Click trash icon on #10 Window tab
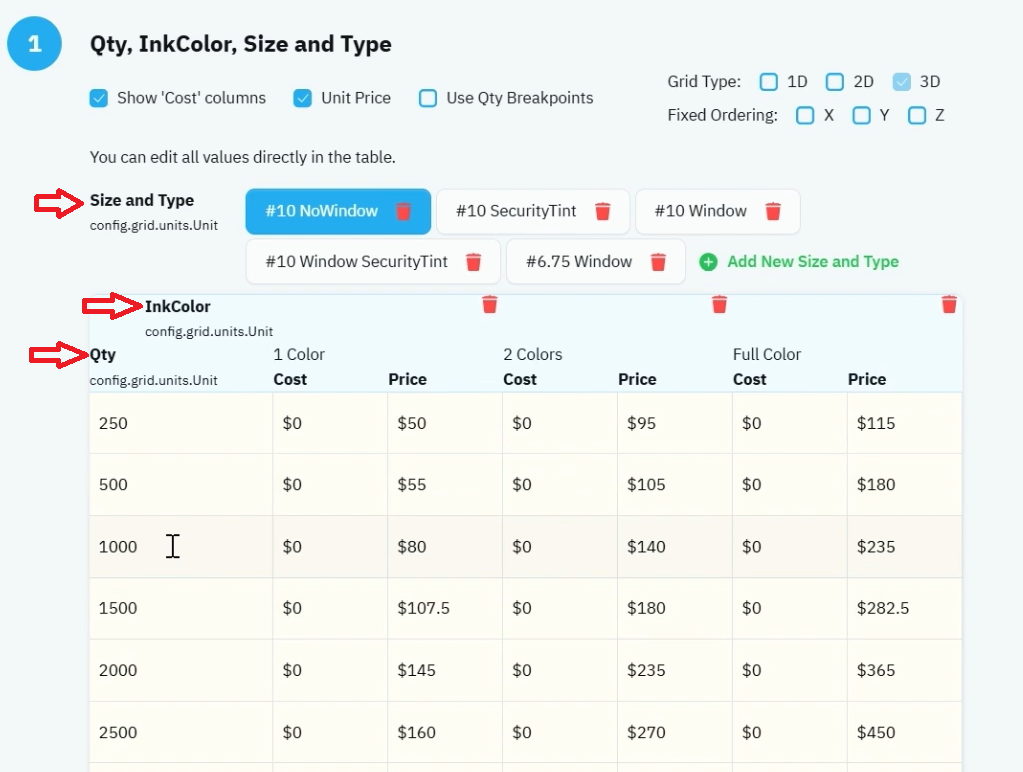 pyautogui.click(x=773, y=211)
